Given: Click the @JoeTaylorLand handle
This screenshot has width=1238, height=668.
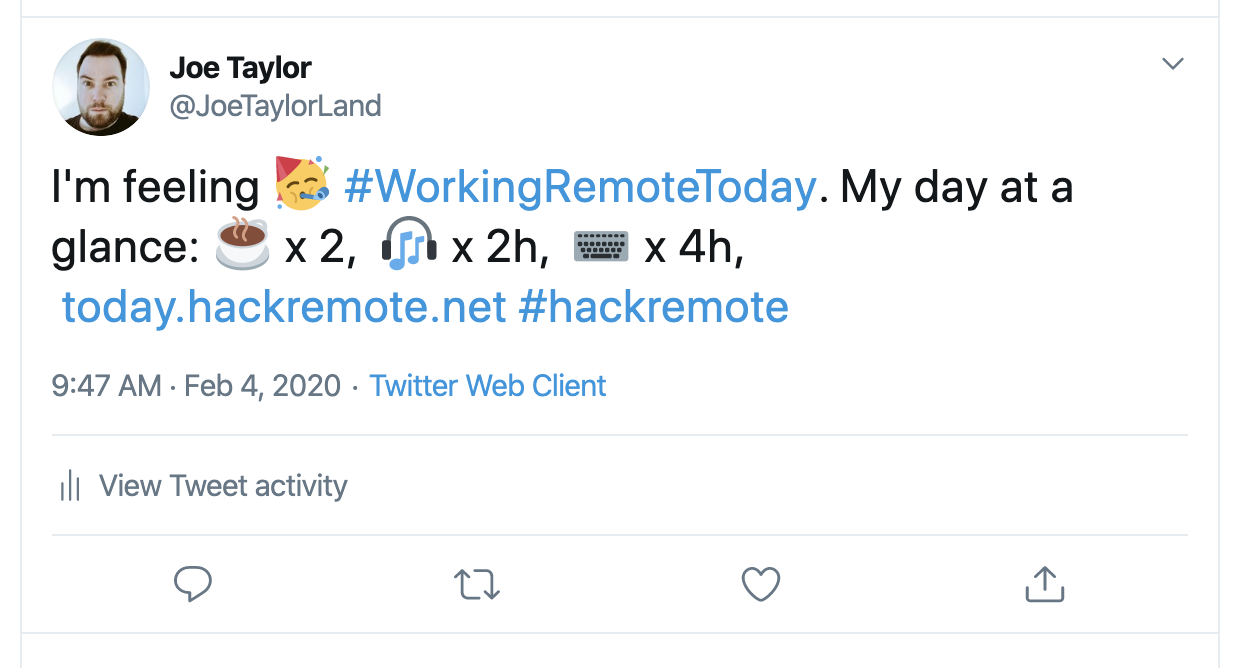Looking at the screenshot, I should coord(277,105).
